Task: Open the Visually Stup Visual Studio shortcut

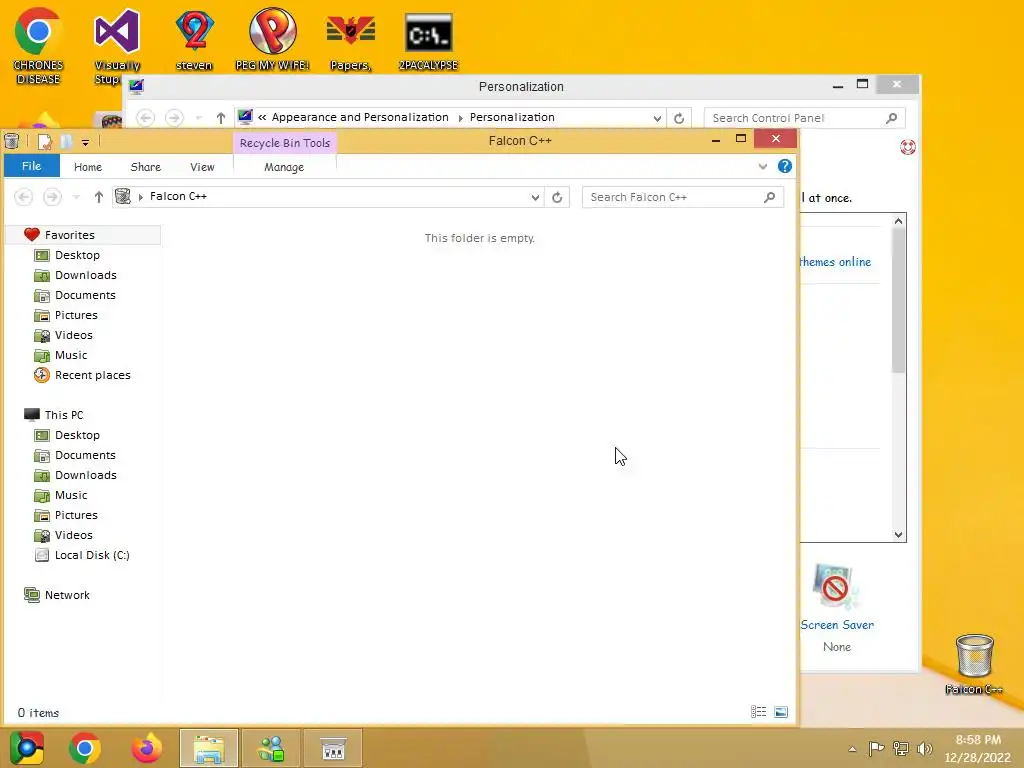Action: [x=117, y=47]
